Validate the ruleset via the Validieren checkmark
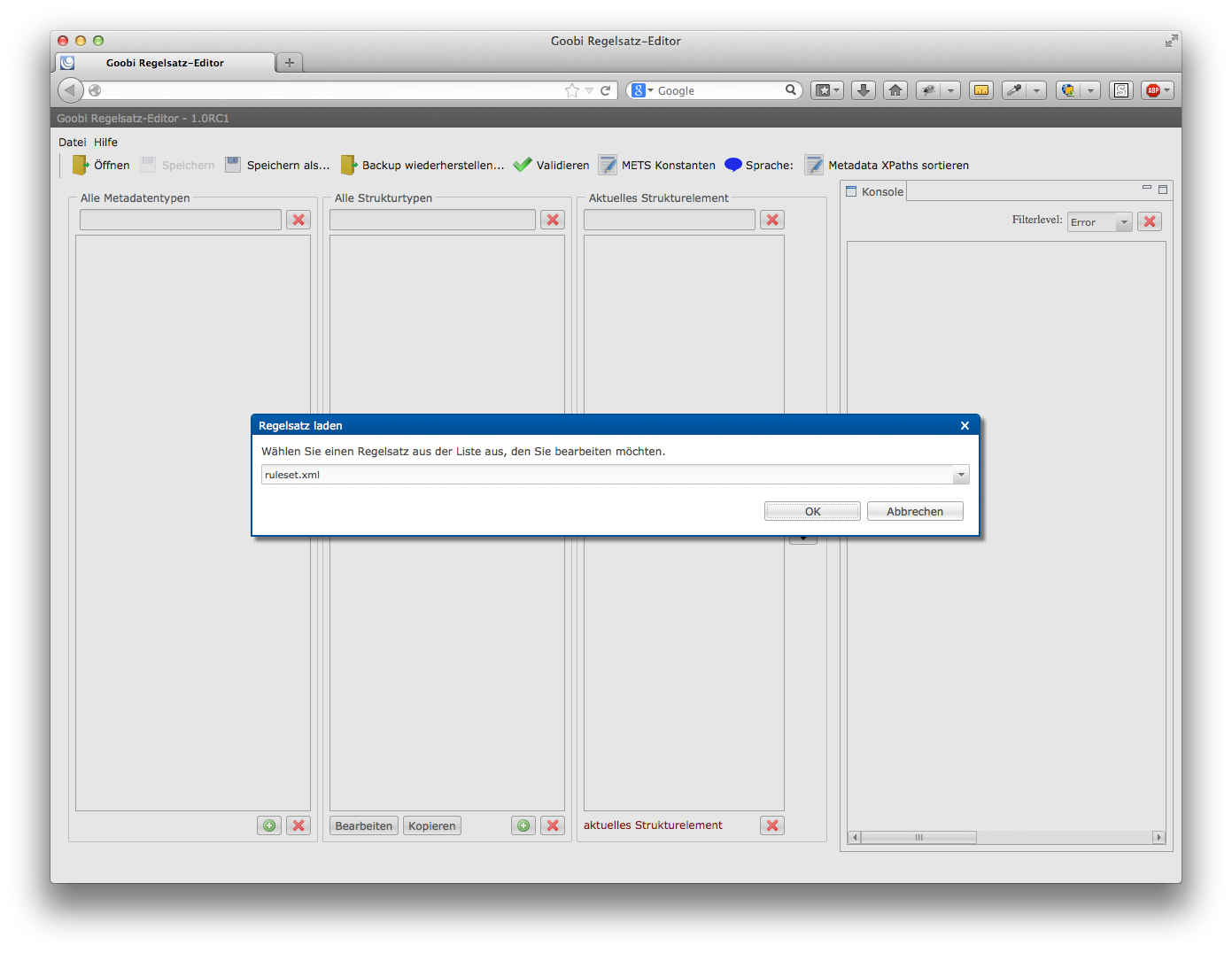 click(551, 165)
